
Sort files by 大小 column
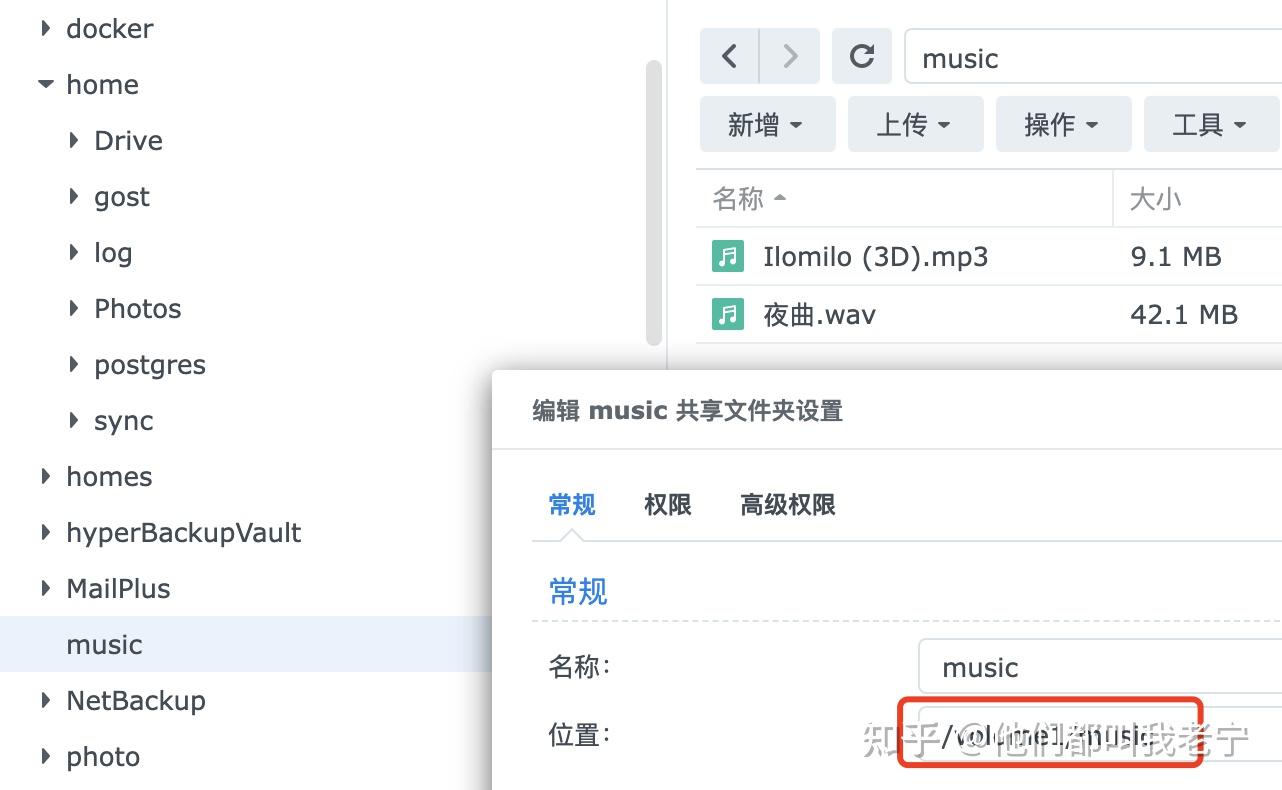(x=1154, y=197)
